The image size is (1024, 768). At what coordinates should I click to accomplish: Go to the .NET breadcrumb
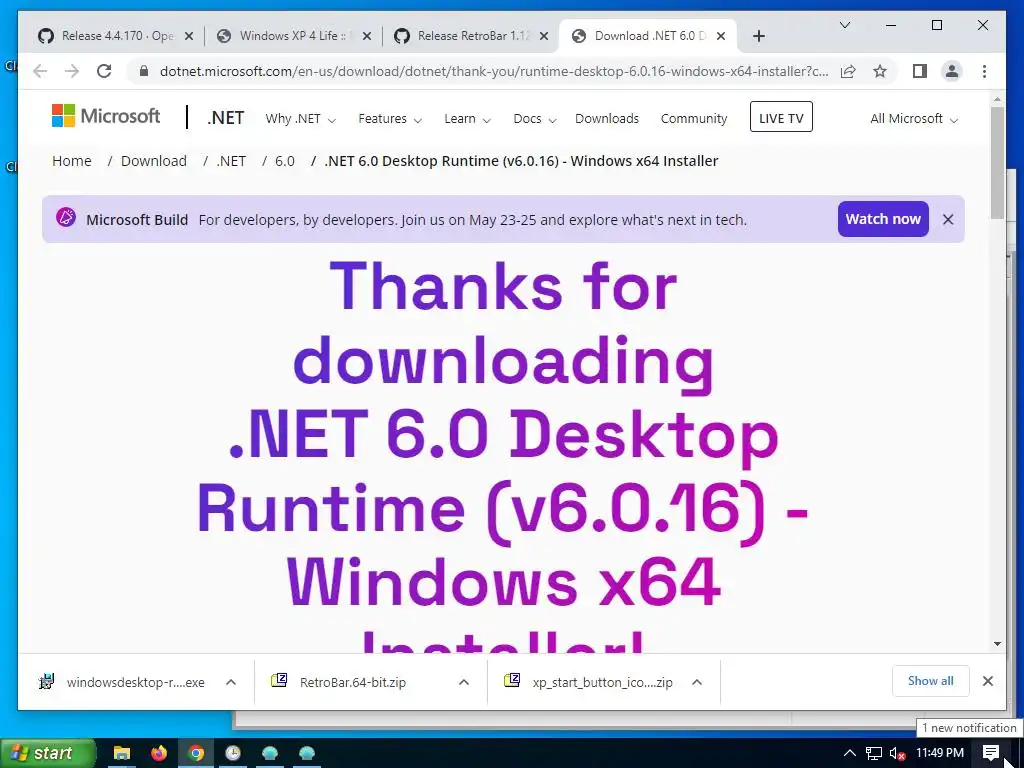point(231,161)
